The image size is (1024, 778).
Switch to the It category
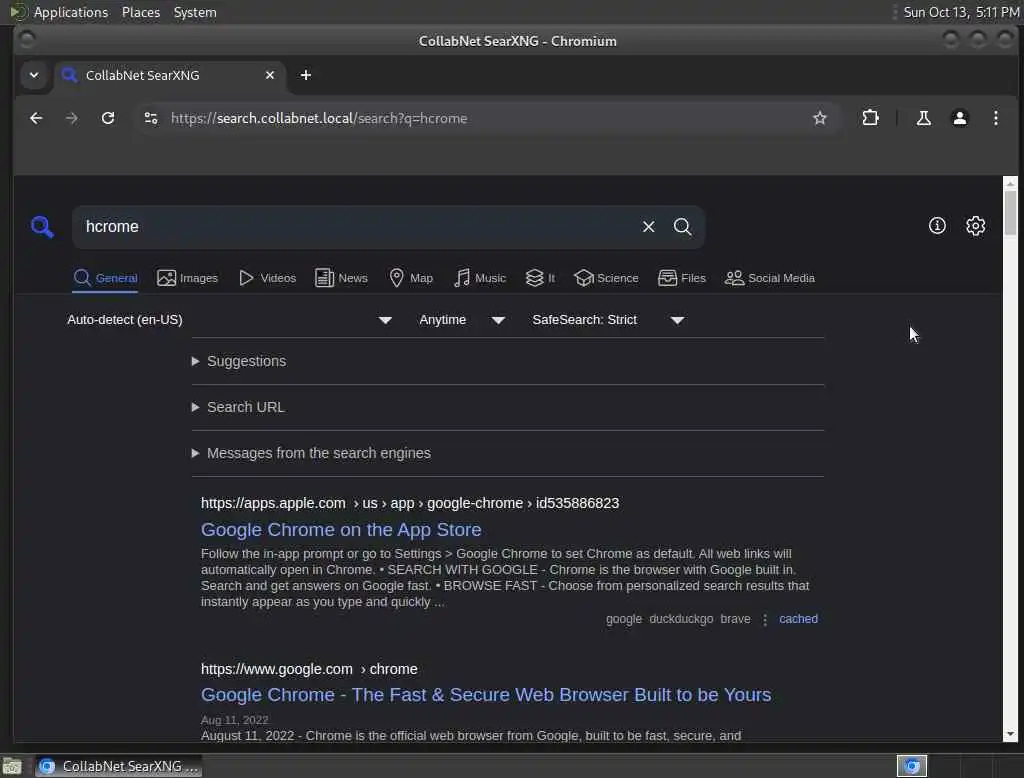coord(541,278)
